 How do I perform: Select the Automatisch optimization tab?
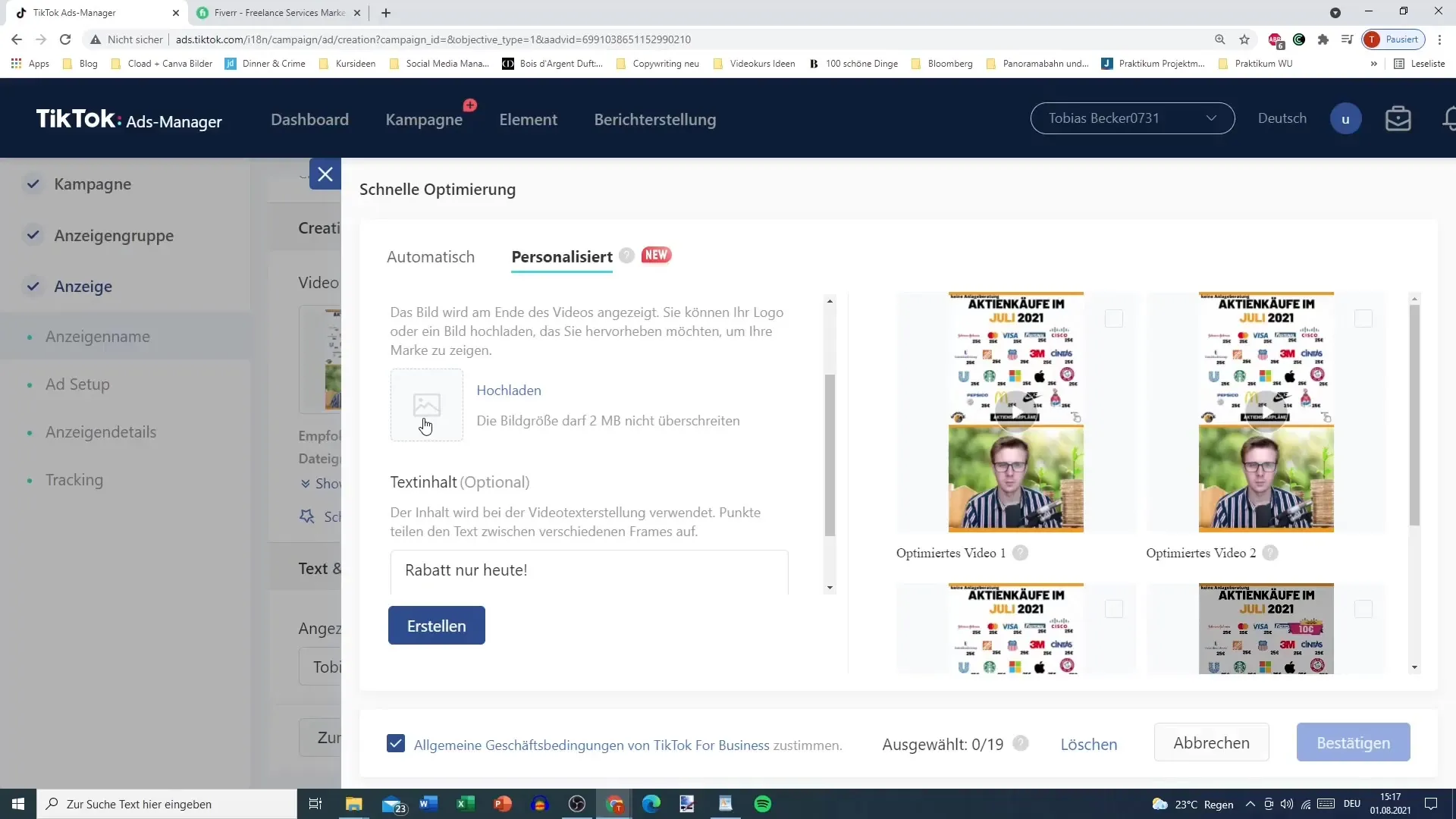point(431,257)
